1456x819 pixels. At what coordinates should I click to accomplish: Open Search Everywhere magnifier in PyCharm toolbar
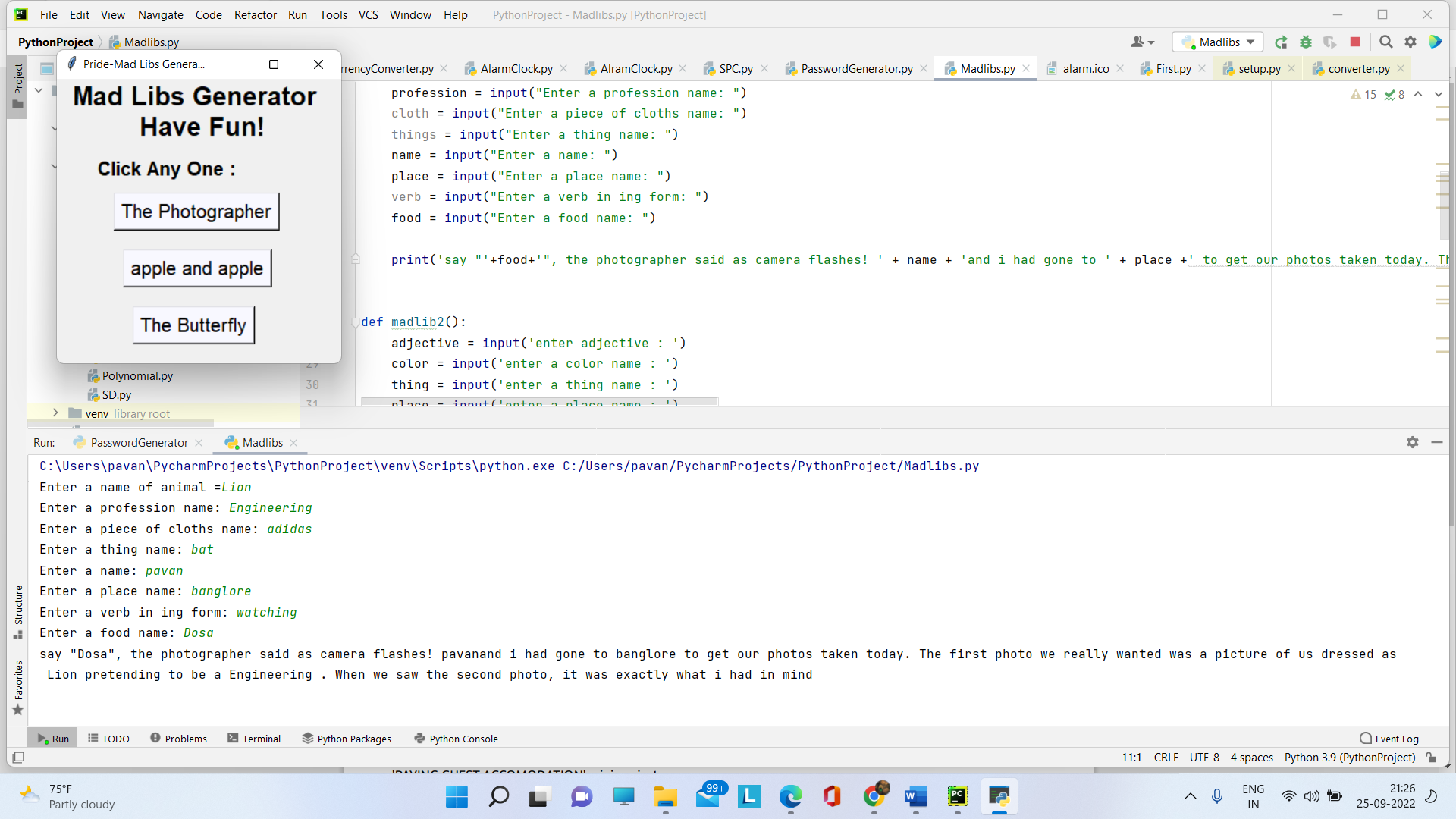(x=1385, y=42)
